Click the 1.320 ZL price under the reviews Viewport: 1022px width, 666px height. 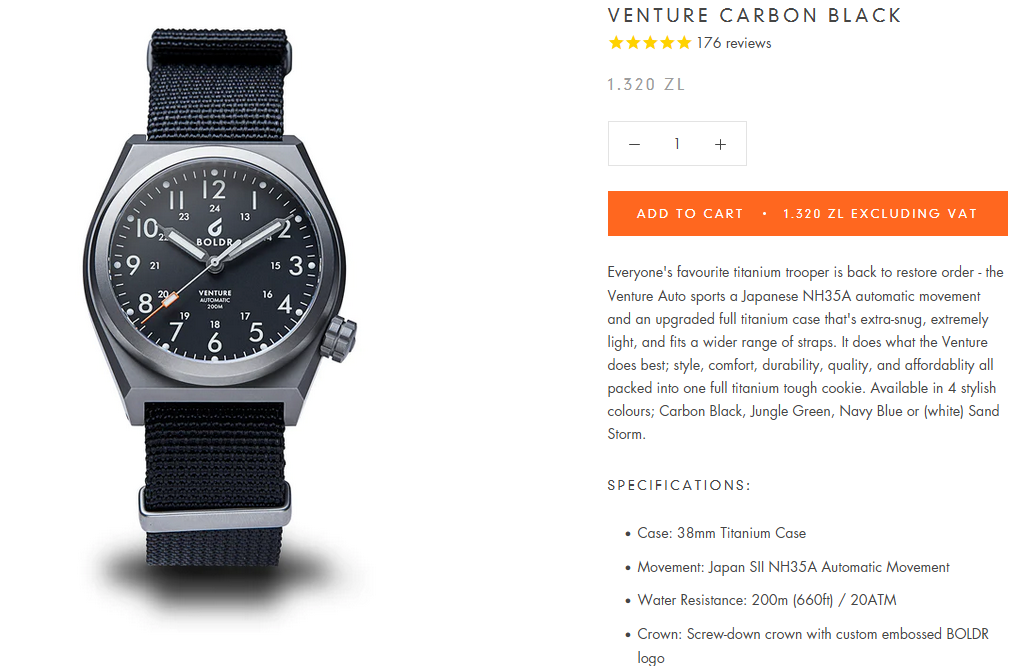tap(646, 85)
